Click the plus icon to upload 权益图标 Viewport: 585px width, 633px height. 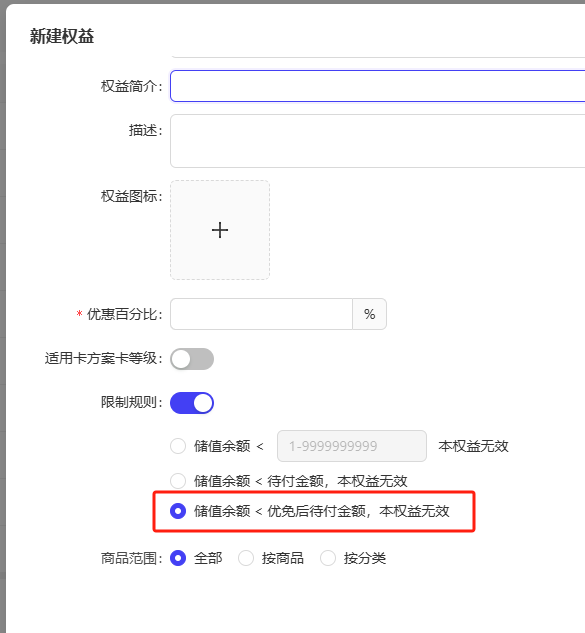point(220,230)
